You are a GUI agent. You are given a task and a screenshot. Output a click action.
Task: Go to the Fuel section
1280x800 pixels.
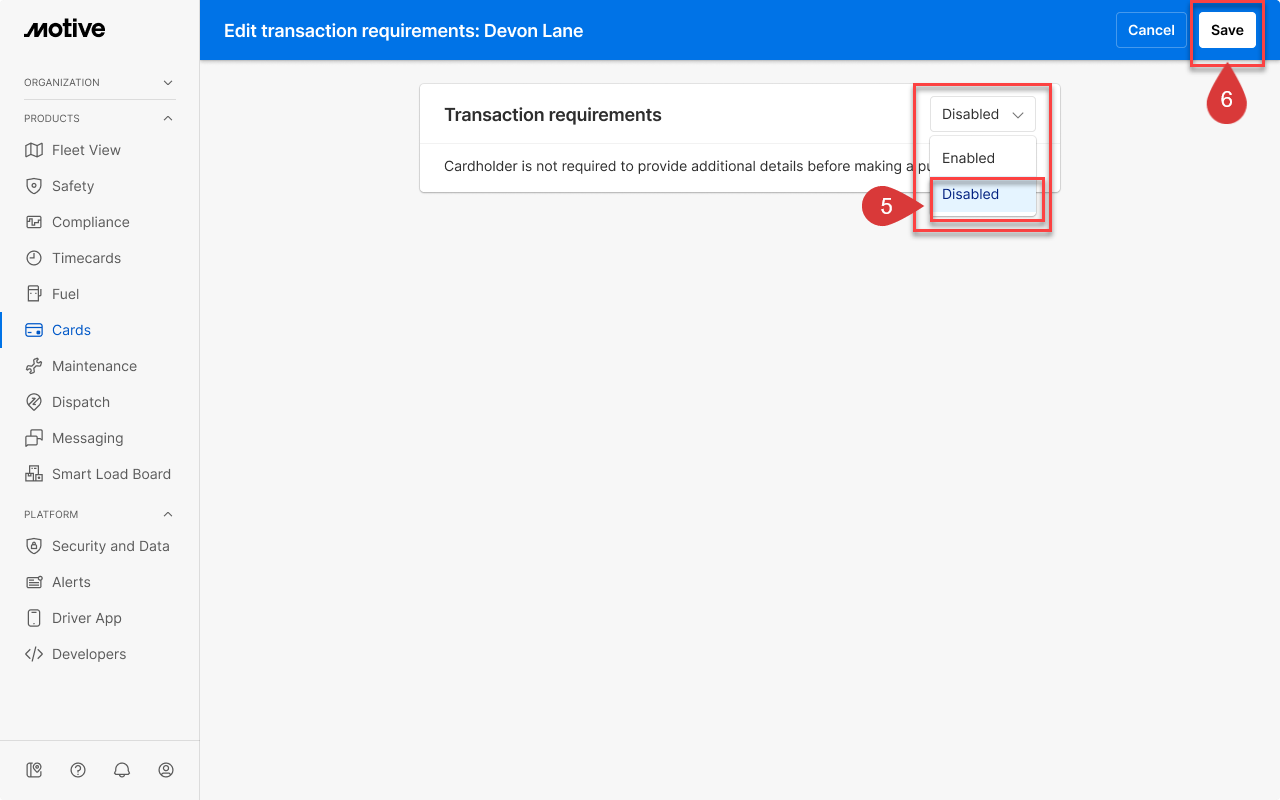(x=65, y=294)
